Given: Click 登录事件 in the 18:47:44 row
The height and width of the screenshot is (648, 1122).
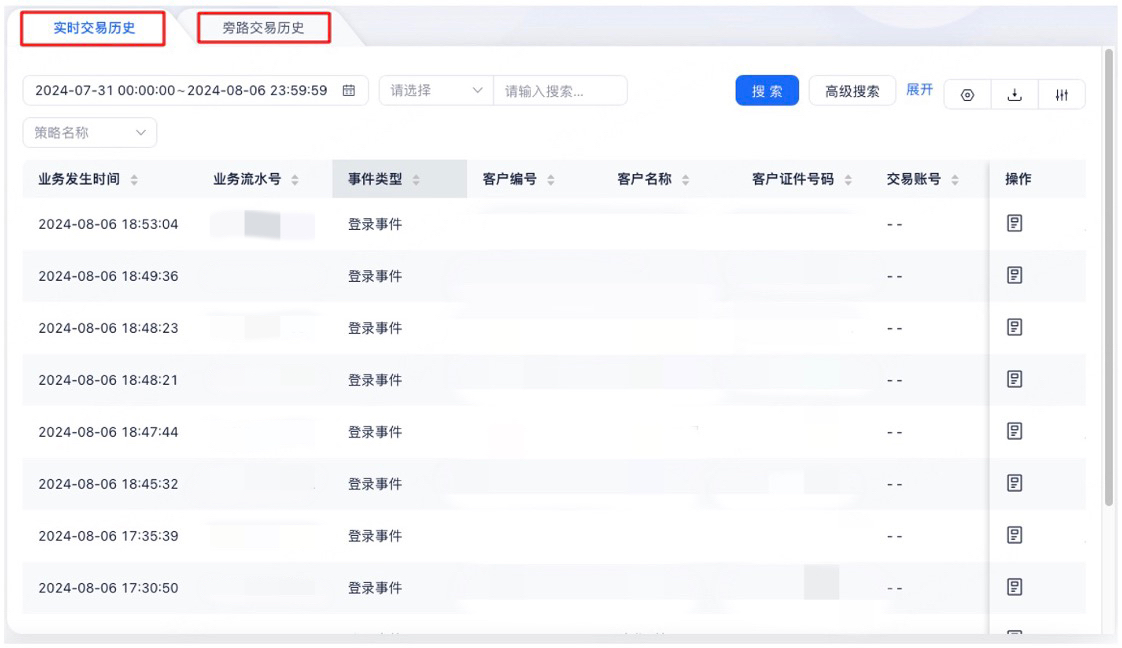Looking at the screenshot, I should (375, 432).
